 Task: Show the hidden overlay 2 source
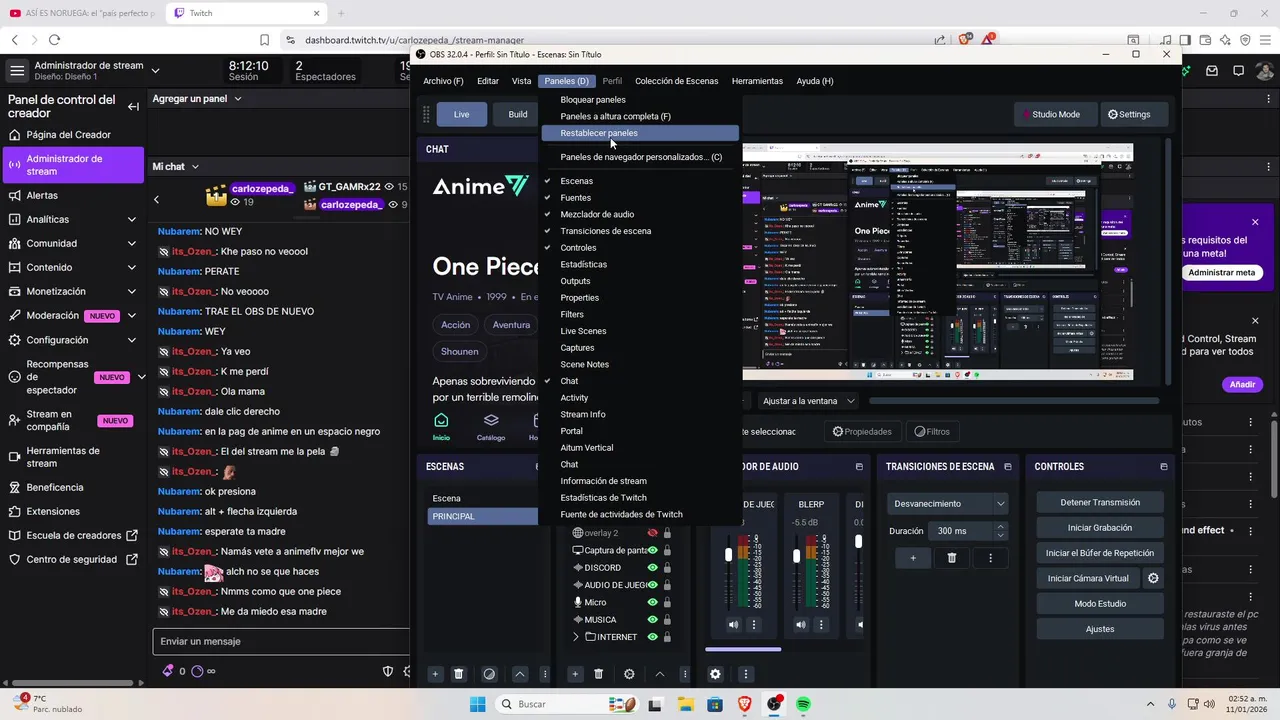click(x=652, y=533)
